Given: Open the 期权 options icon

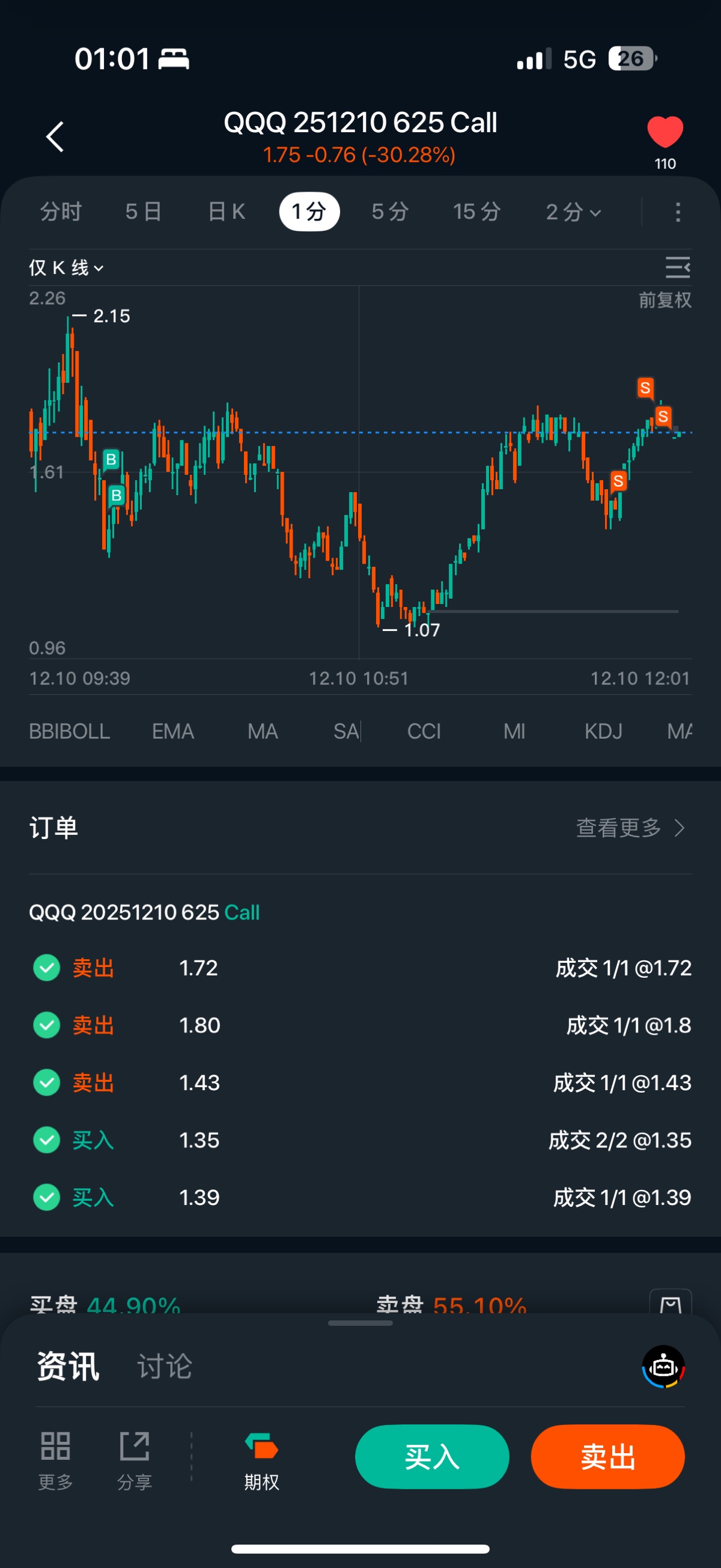Looking at the screenshot, I should (x=261, y=1447).
